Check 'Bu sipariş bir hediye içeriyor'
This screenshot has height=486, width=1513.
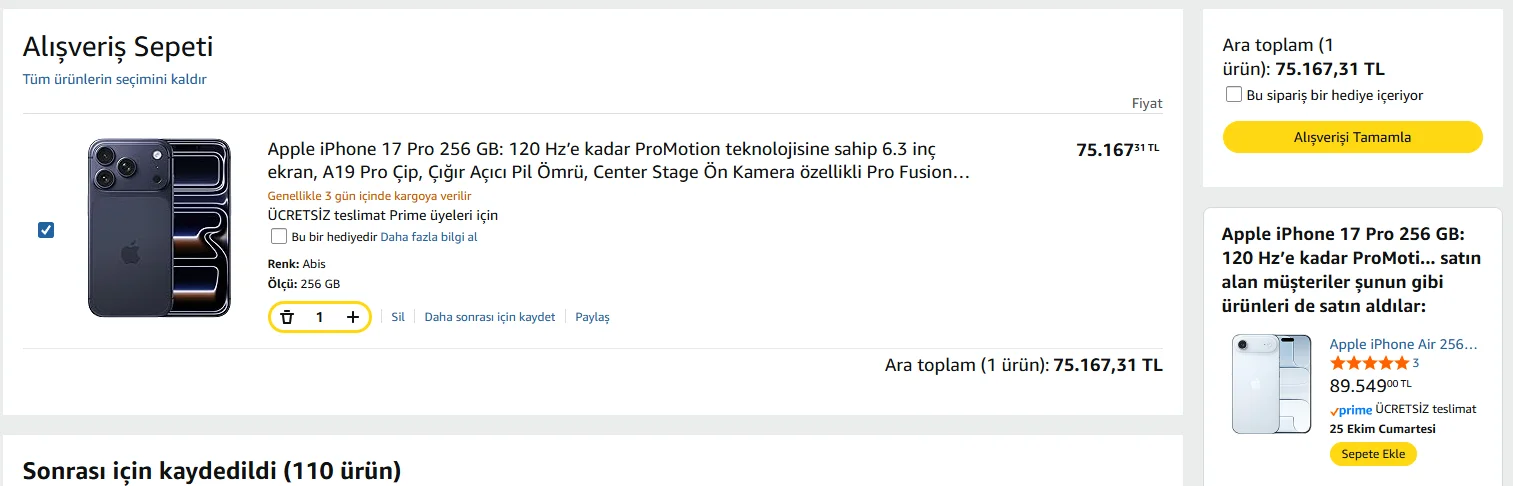pos(1234,95)
